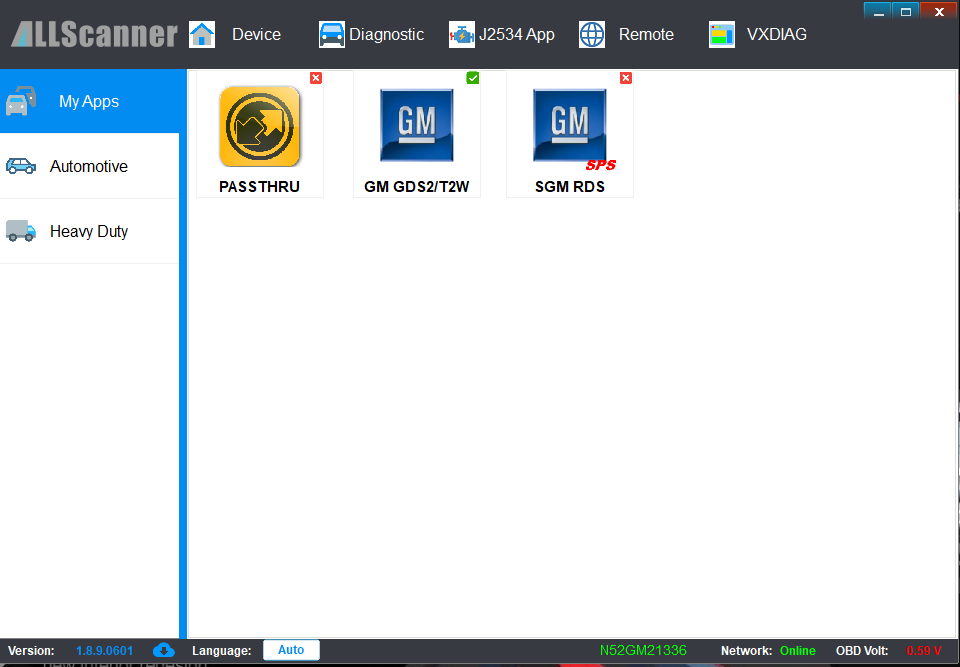Open the Diagnostic menu label

click(386, 34)
